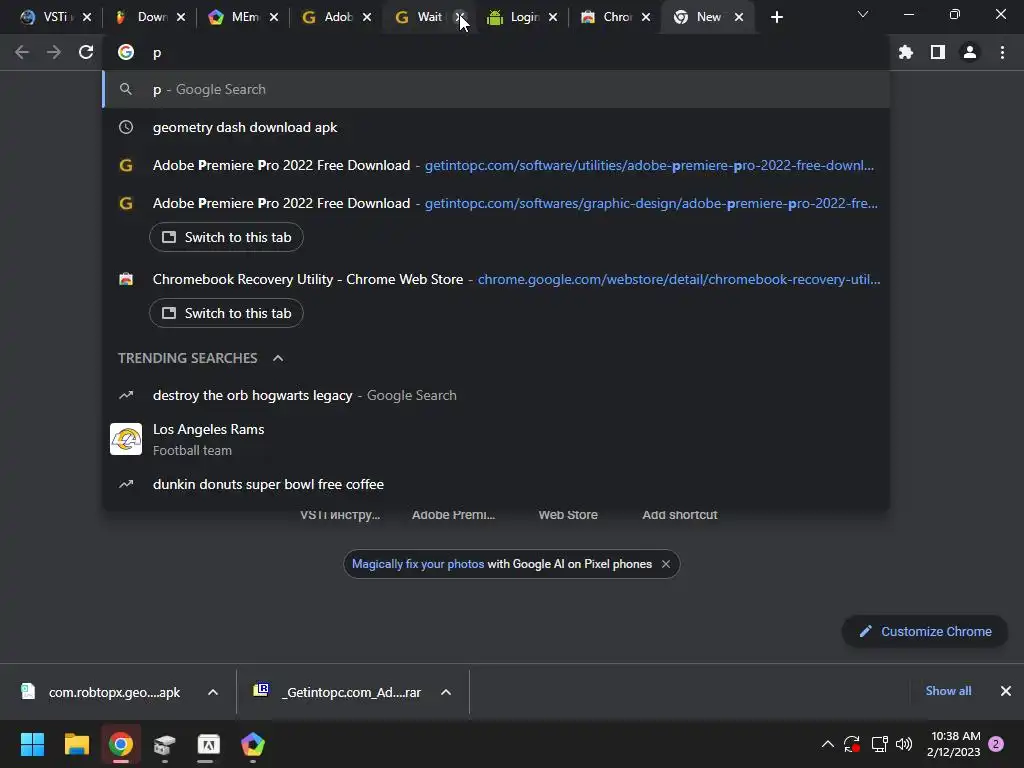Click the browser forward arrow
Viewport: 1024px width, 768px height.
(54, 52)
